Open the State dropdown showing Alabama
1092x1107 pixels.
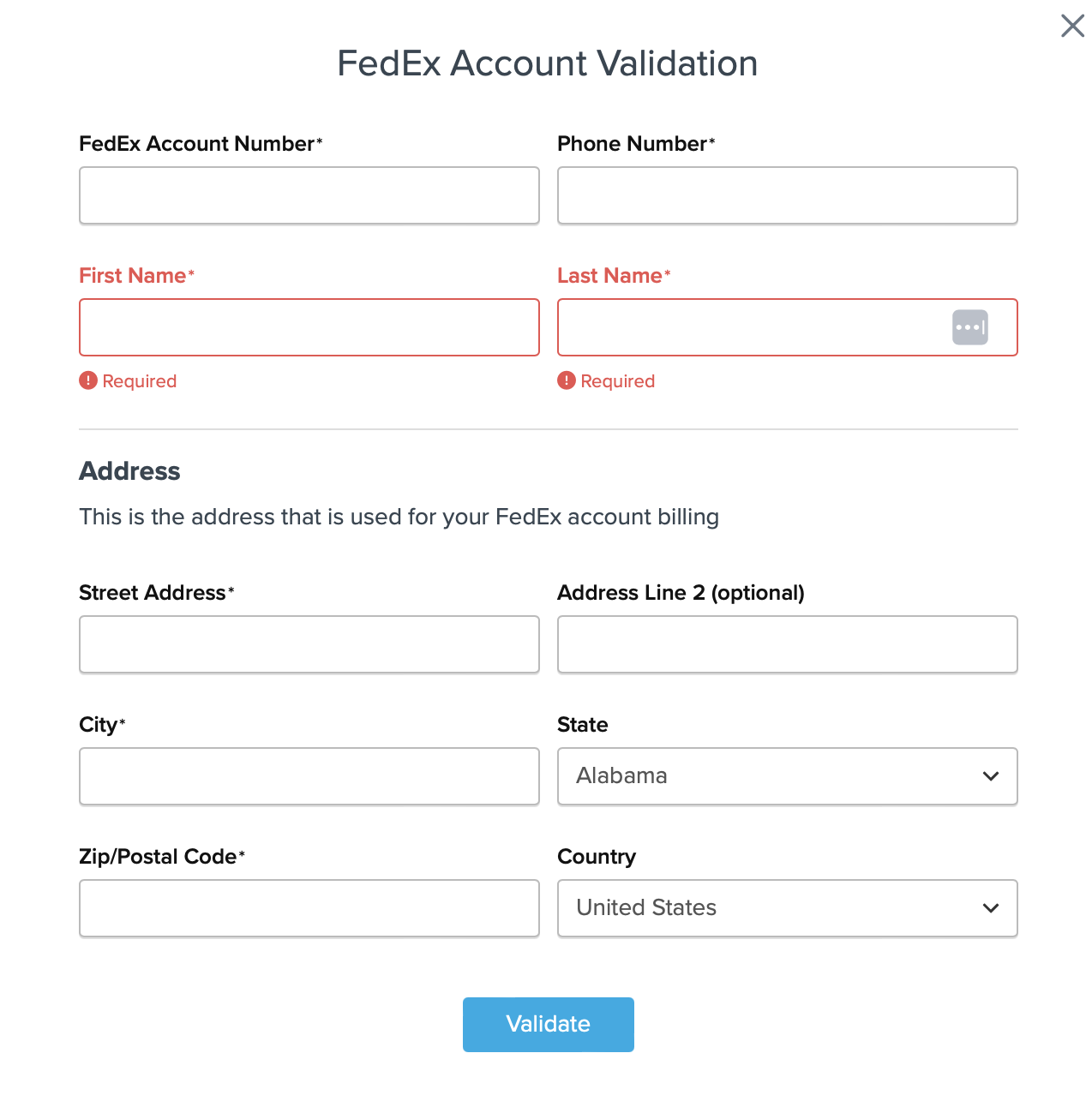[x=771, y=776]
